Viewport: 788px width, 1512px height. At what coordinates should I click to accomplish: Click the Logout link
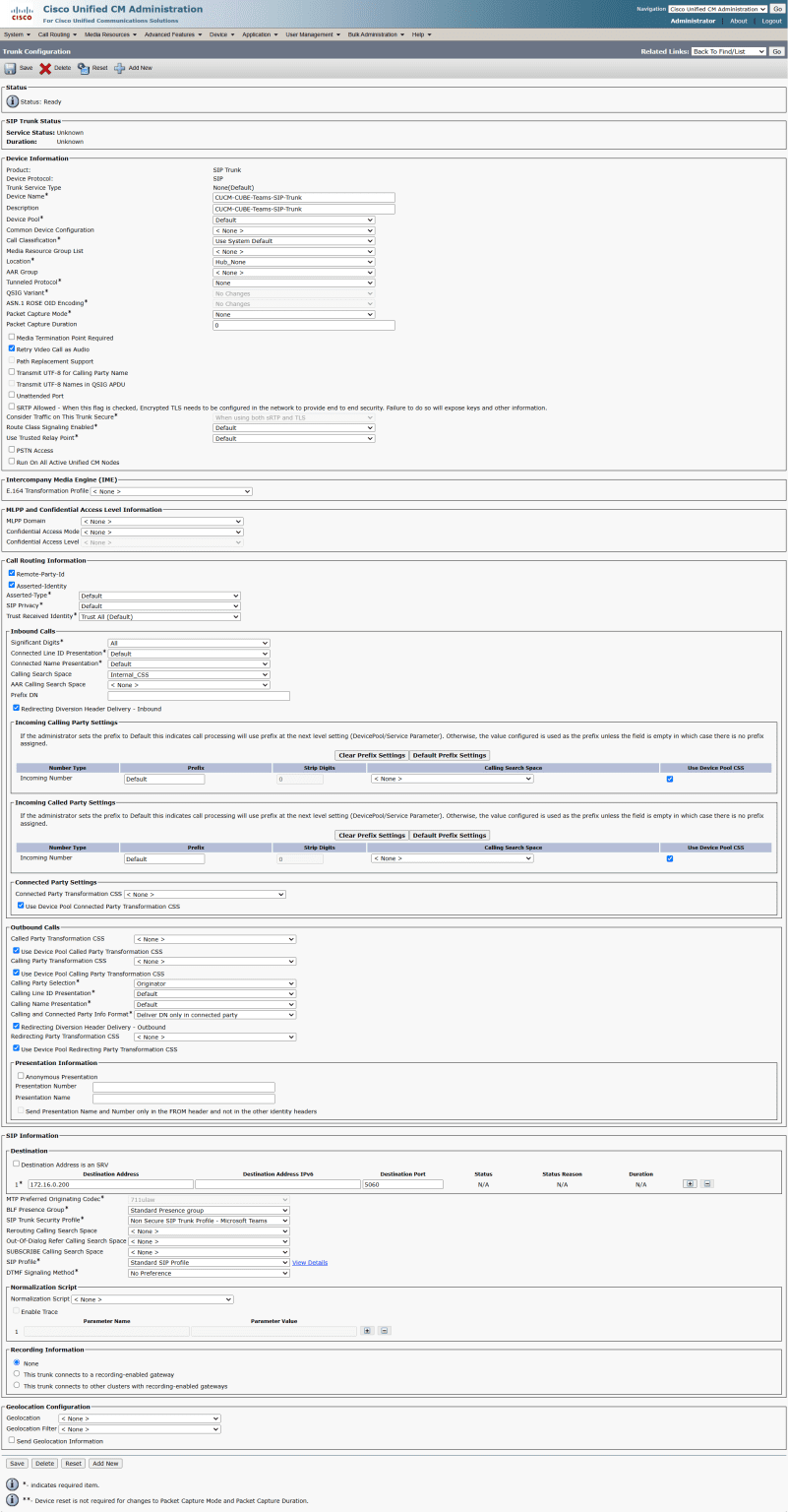tap(771, 21)
